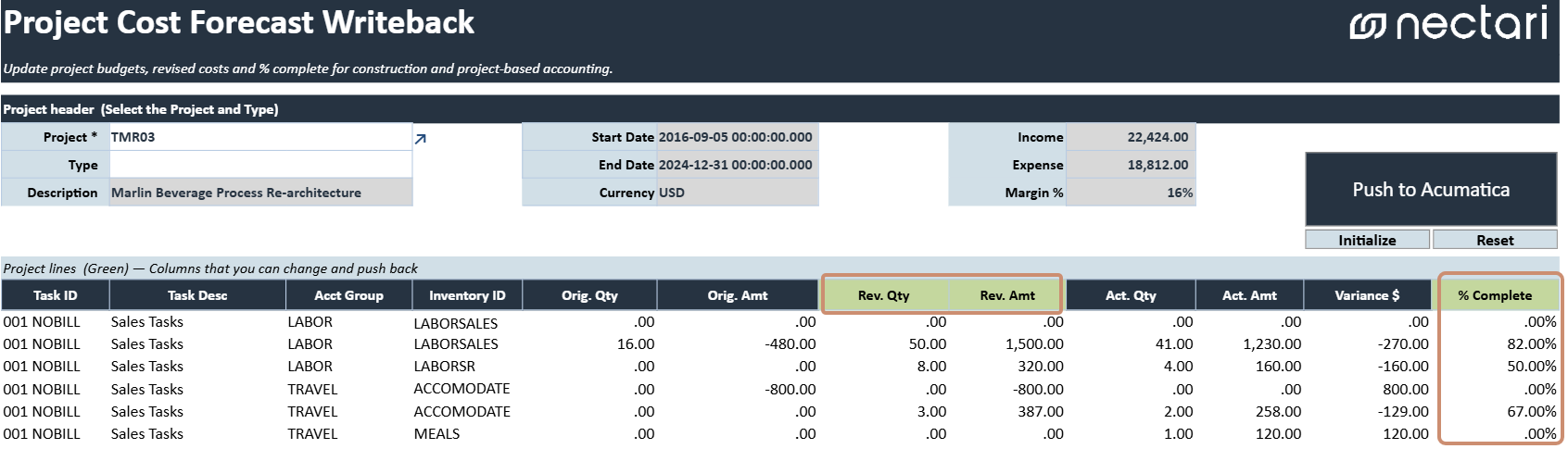
Task: Click the Task ID column header
Action: point(56,295)
